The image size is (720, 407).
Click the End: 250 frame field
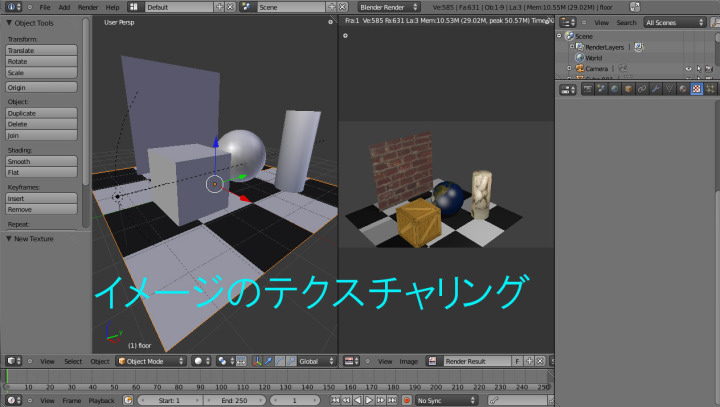tap(233, 400)
